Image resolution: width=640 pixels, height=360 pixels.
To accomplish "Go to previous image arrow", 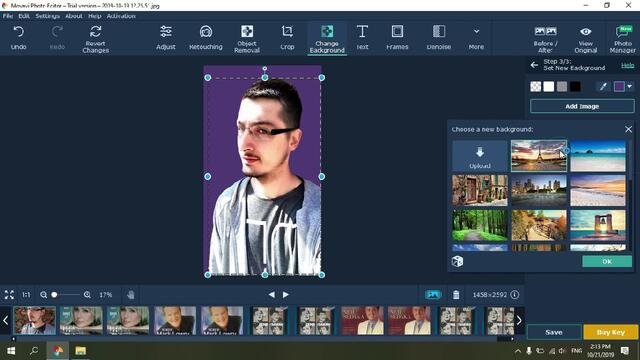I will pyautogui.click(x=271, y=295).
